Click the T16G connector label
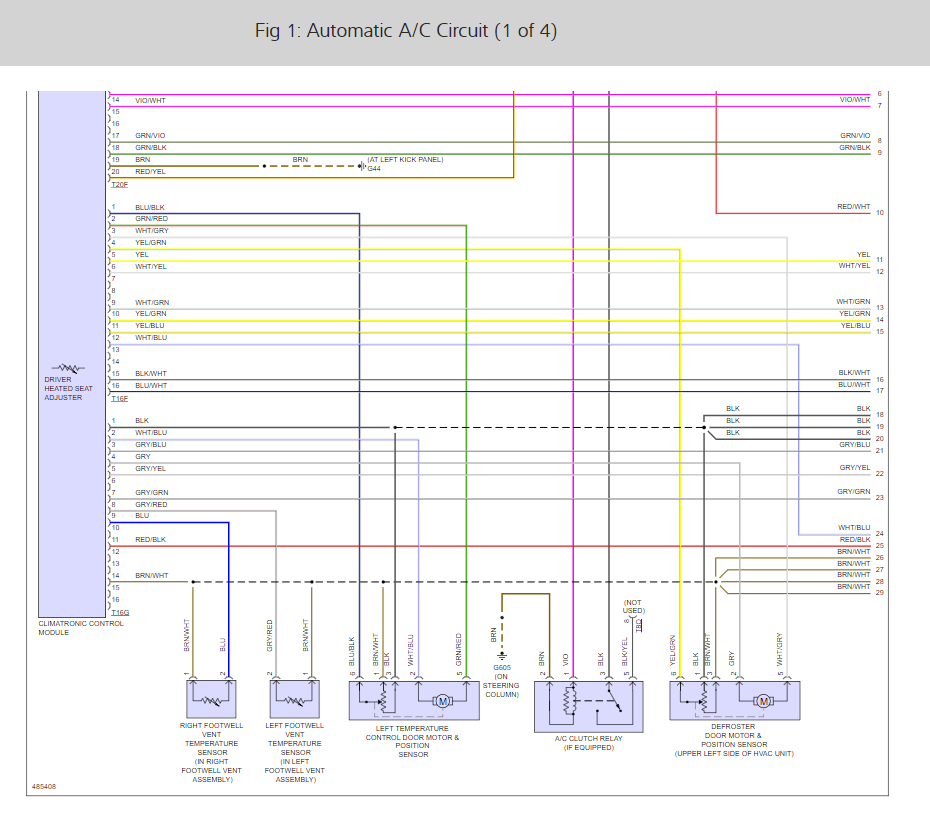930x813 pixels. [120, 611]
